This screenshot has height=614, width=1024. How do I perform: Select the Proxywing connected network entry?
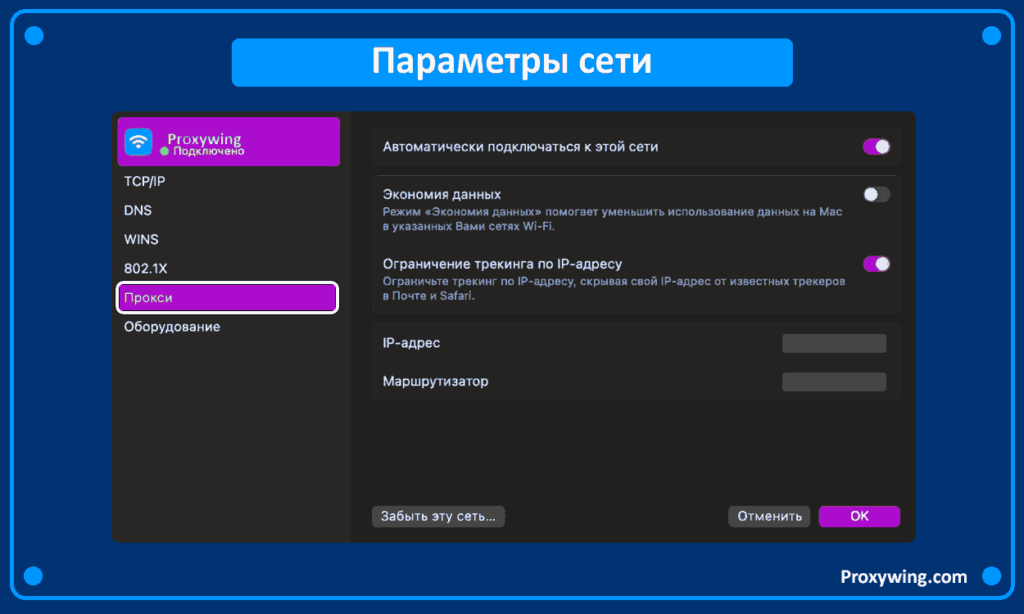pos(229,142)
